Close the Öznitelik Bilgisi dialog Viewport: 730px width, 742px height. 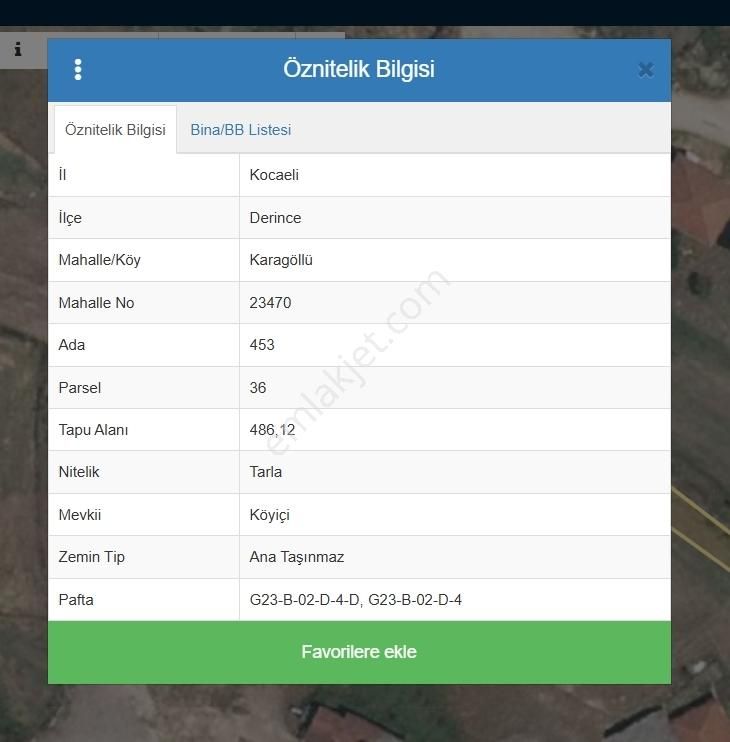coord(645,70)
